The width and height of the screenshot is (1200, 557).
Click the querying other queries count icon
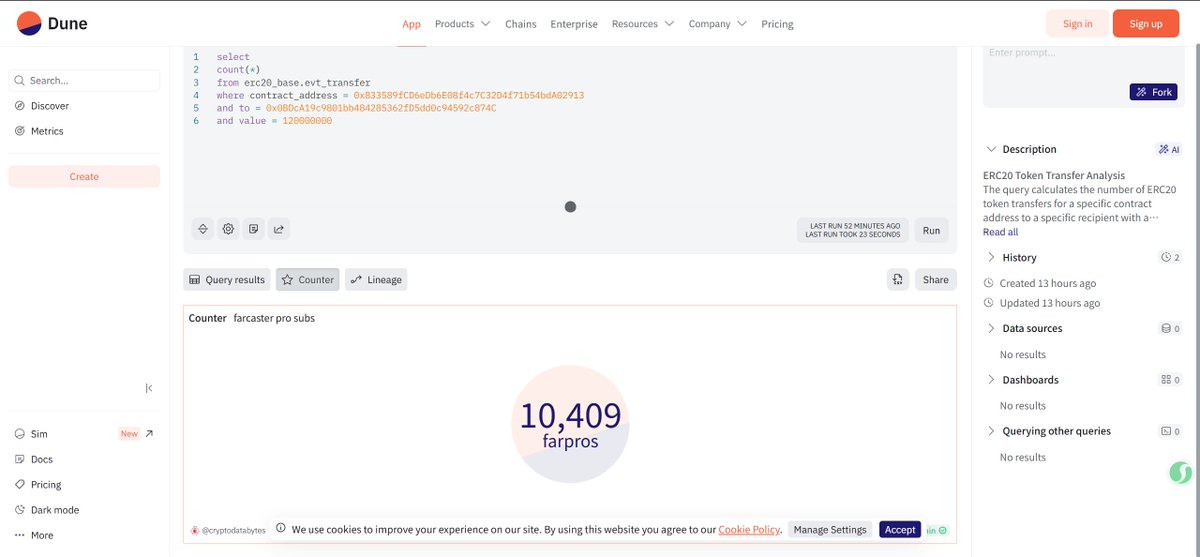(1171, 431)
